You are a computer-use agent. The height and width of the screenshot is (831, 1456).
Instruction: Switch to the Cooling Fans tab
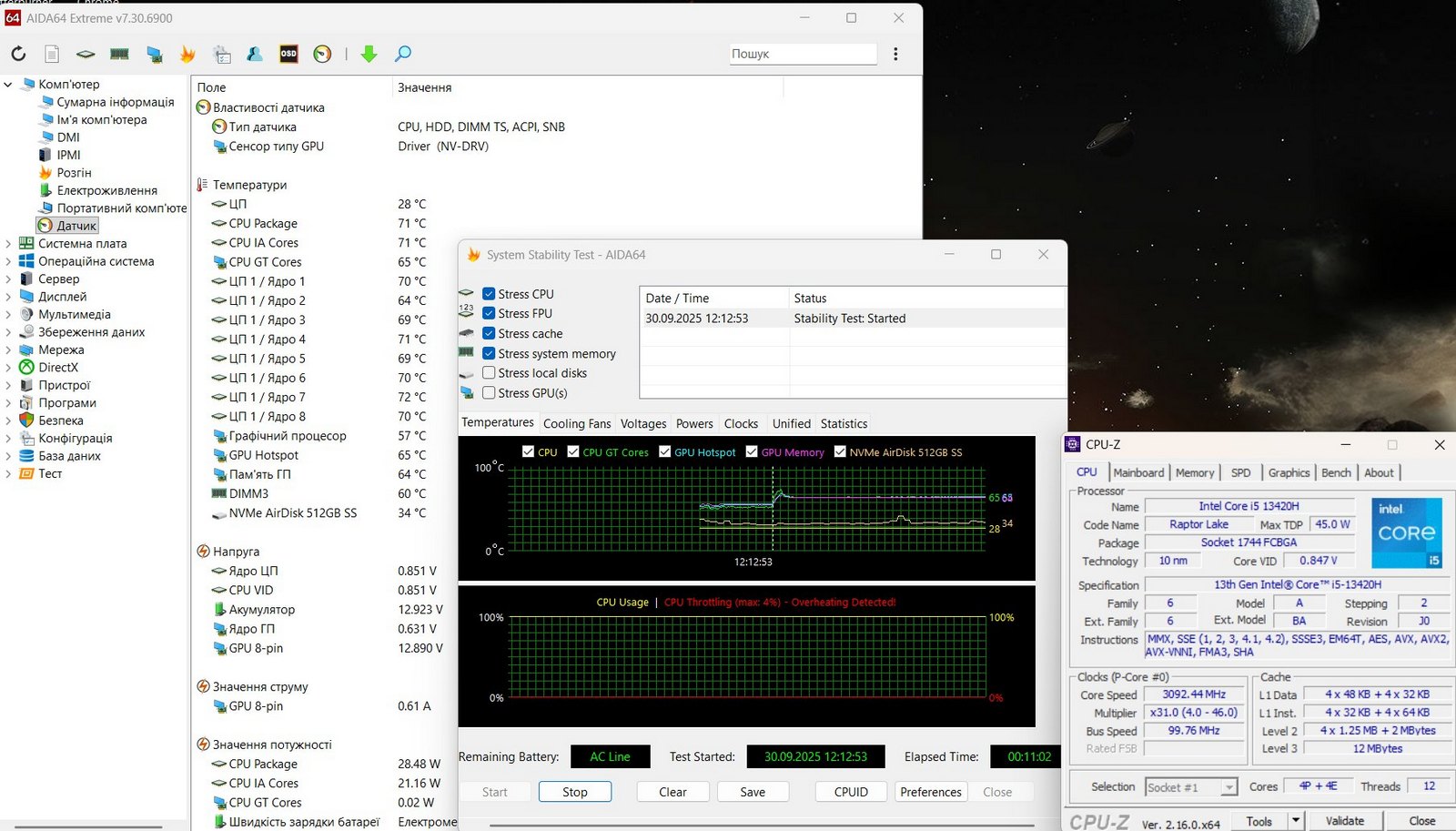pos(577,423)
